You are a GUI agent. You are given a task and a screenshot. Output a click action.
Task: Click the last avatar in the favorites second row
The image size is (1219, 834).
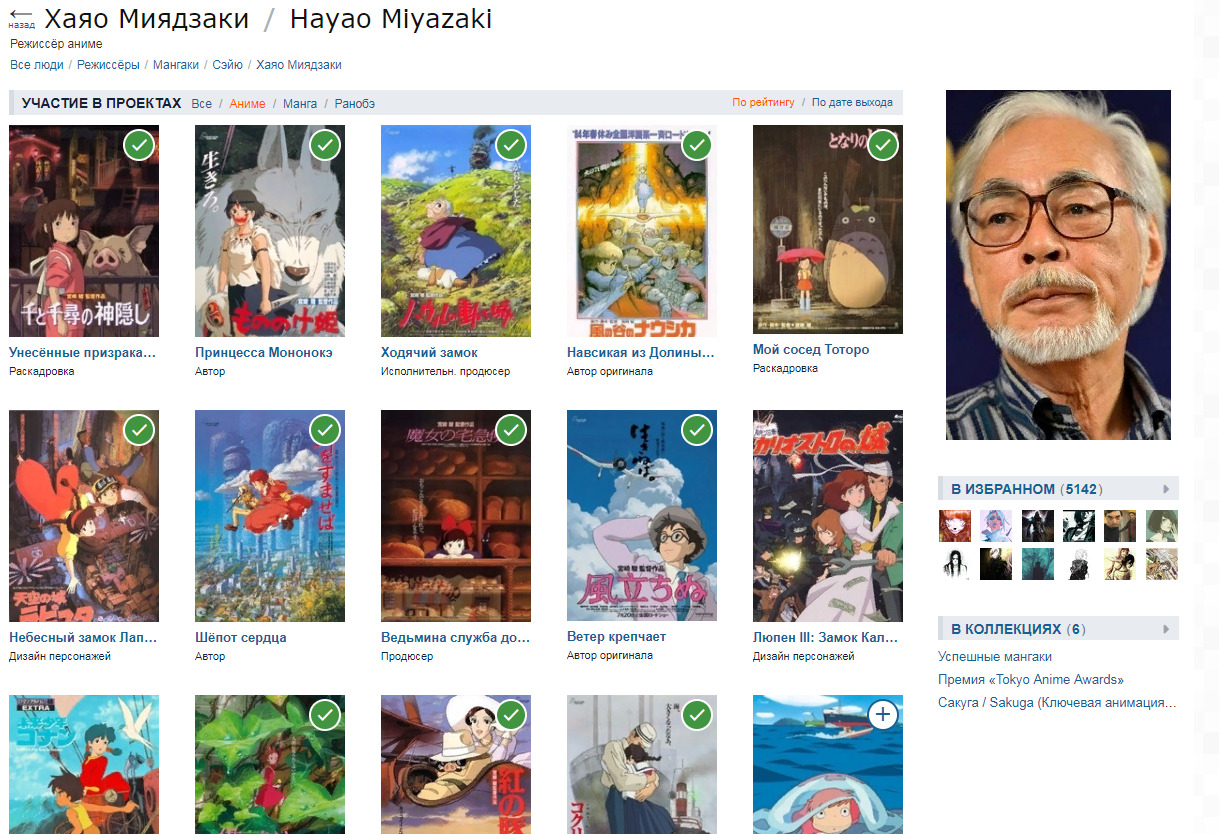pos(1161,564)
